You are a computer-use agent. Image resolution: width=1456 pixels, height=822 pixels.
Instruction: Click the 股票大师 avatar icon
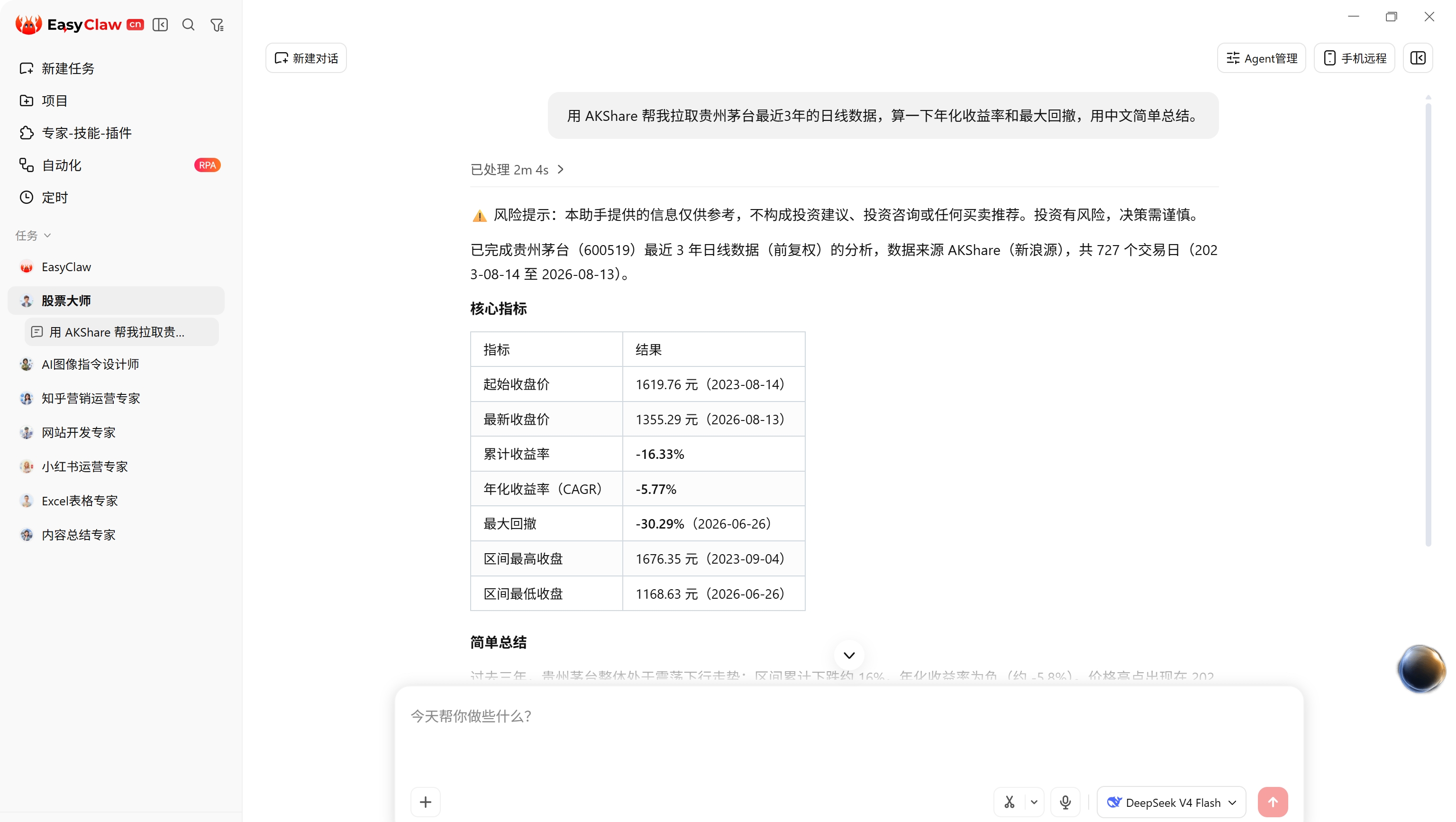click(26, 301)
